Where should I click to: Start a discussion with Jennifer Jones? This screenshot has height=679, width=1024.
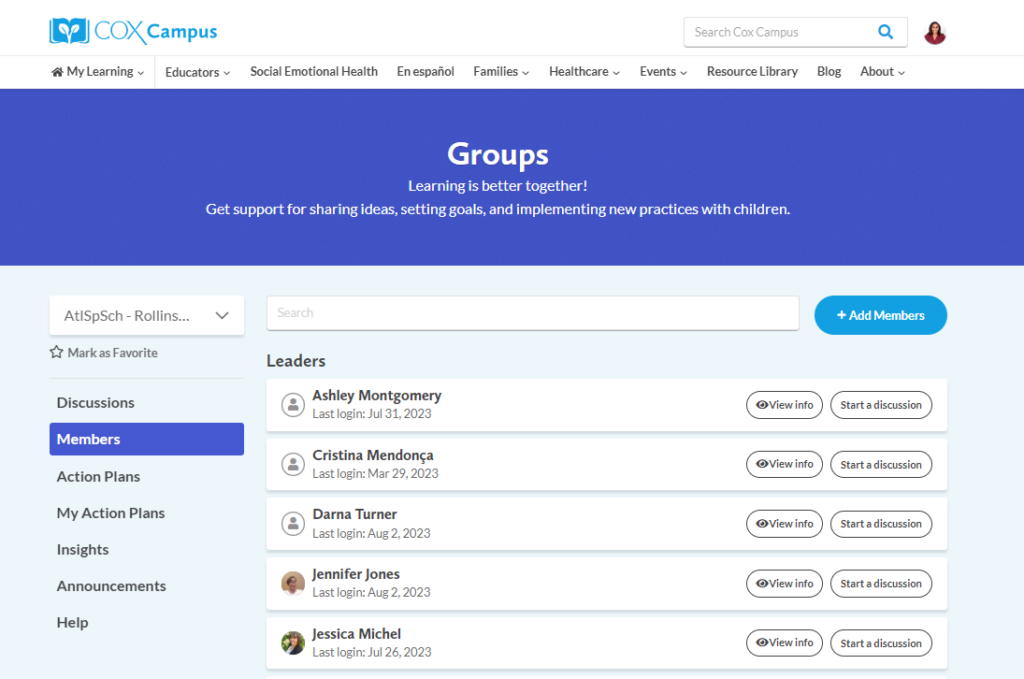[x=881, y=584]
